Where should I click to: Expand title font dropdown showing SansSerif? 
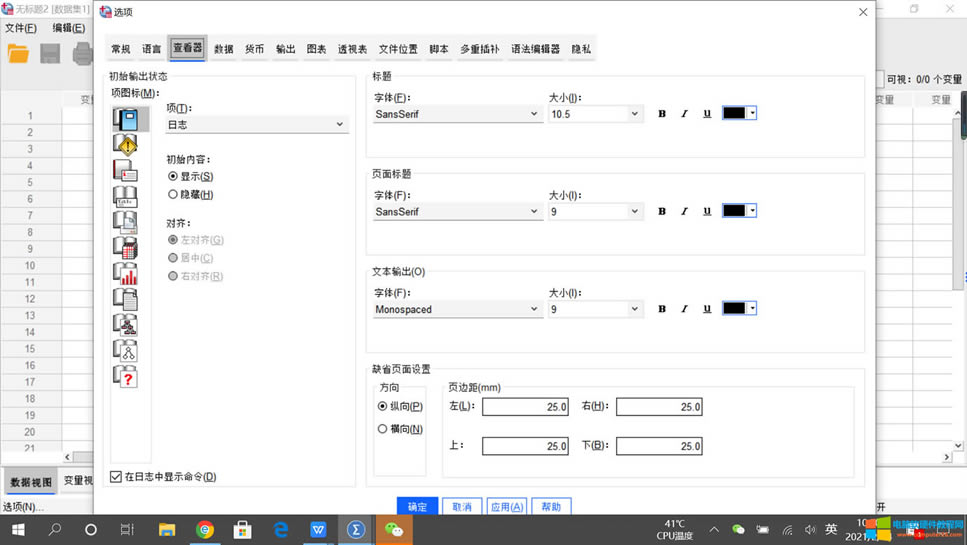(457, 114)
